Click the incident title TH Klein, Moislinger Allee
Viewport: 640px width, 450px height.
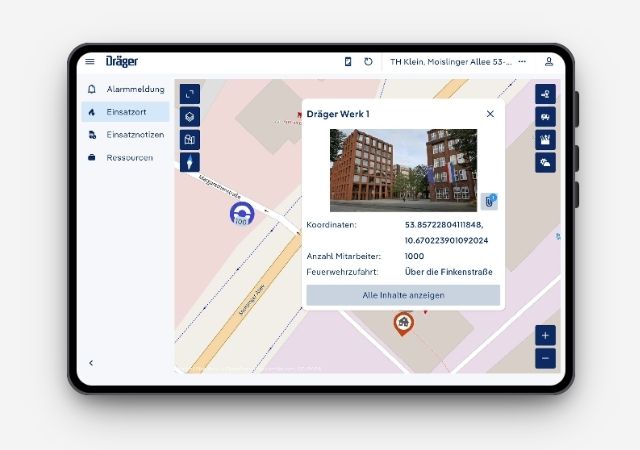451,62
